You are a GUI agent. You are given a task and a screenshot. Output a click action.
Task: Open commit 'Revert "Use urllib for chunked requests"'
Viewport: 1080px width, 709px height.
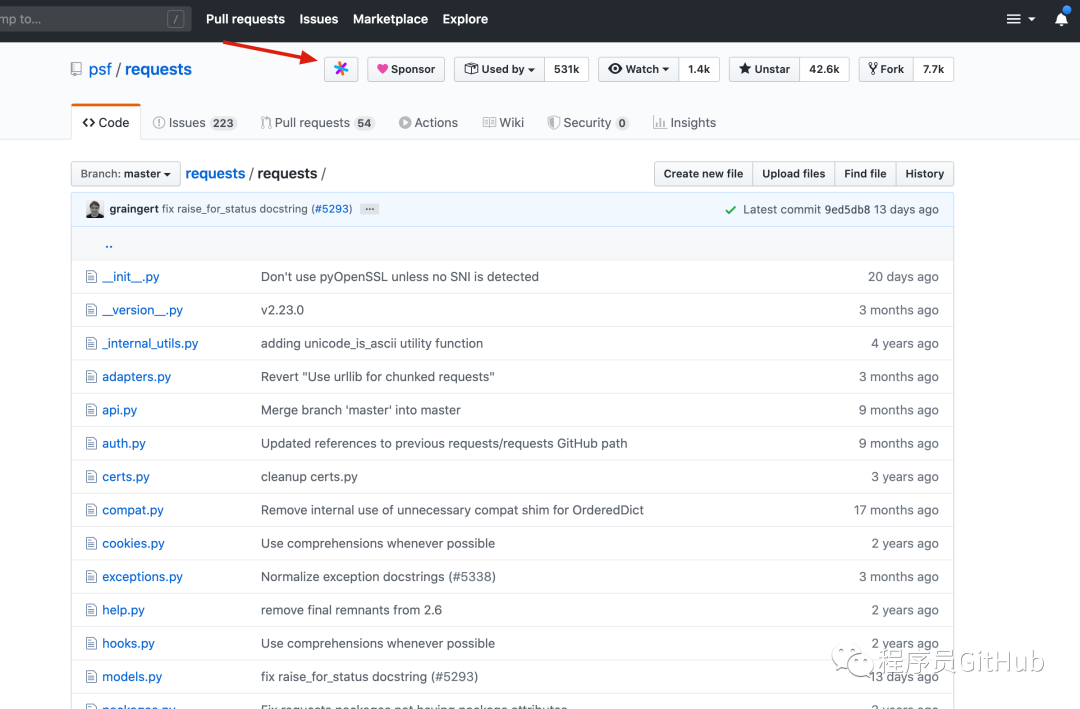pos(377,377)
